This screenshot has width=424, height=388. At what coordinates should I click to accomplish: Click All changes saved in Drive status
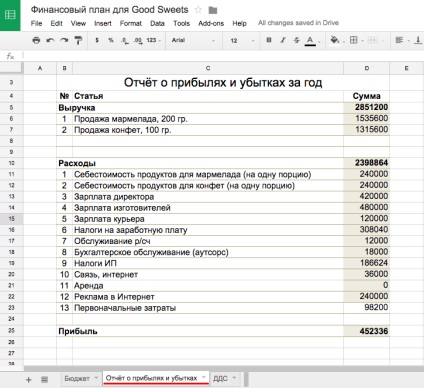298,23
